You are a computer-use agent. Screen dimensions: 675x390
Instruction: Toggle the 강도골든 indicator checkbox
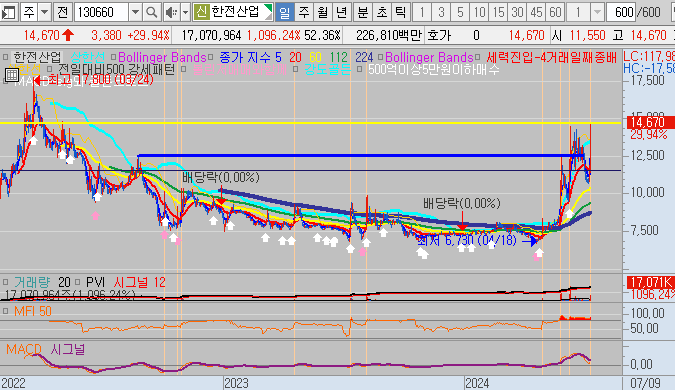(x=295, y=69)
